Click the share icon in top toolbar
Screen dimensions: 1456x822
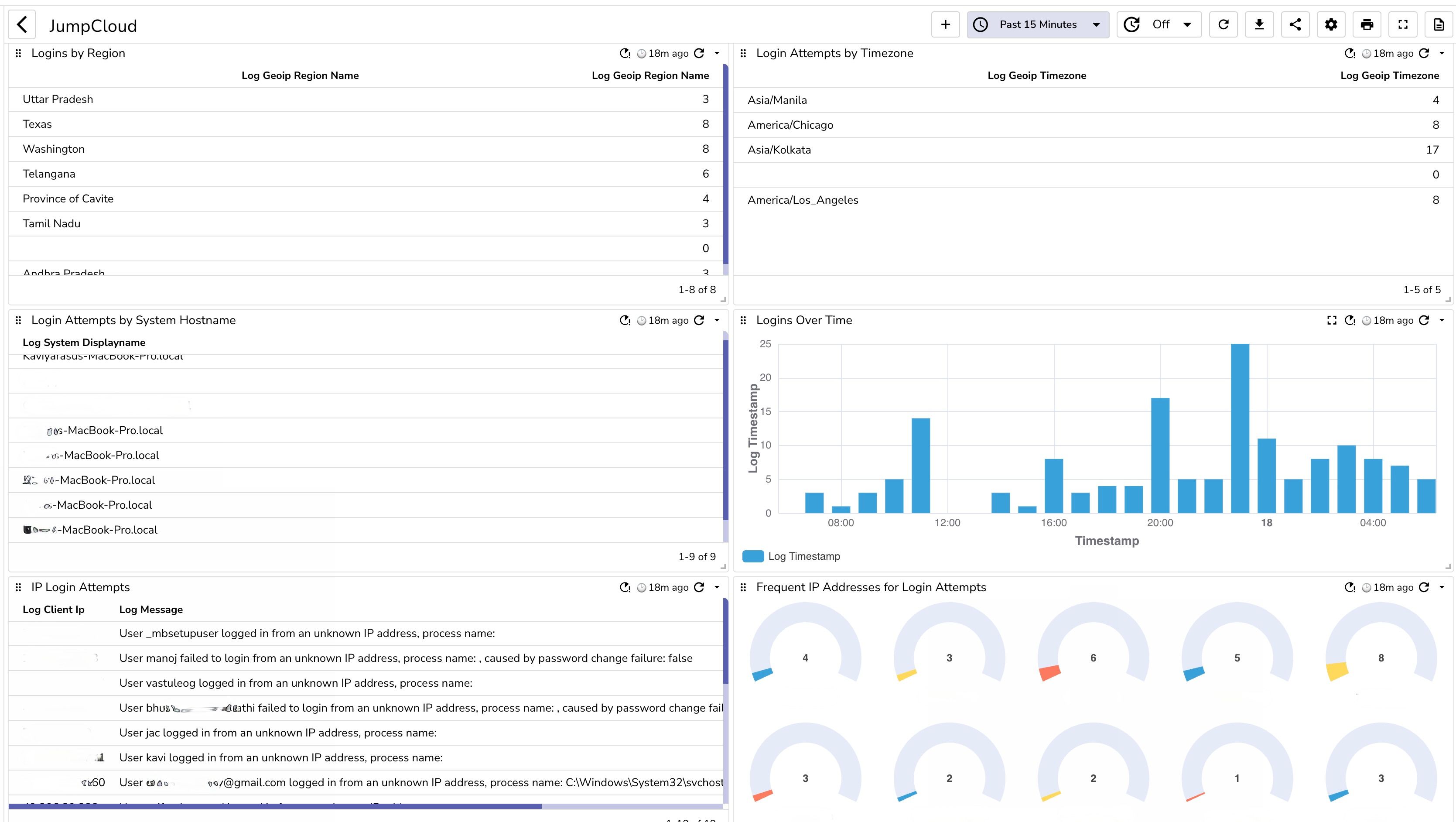coord(1295,24)
